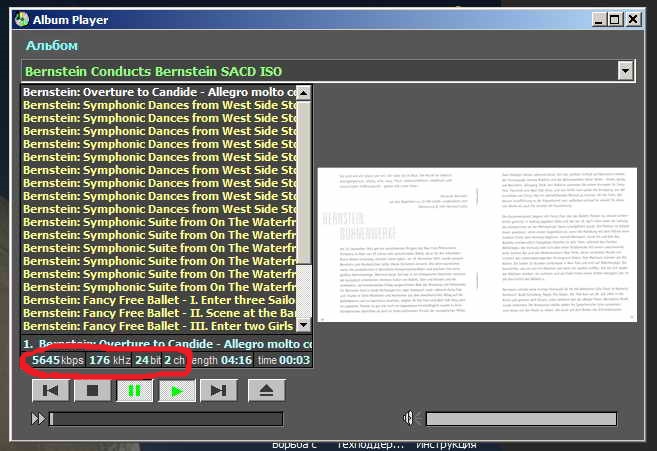This screenshot has height=451, width=657.
Task: Stop playback with the square button
Action: coord(93,391)
